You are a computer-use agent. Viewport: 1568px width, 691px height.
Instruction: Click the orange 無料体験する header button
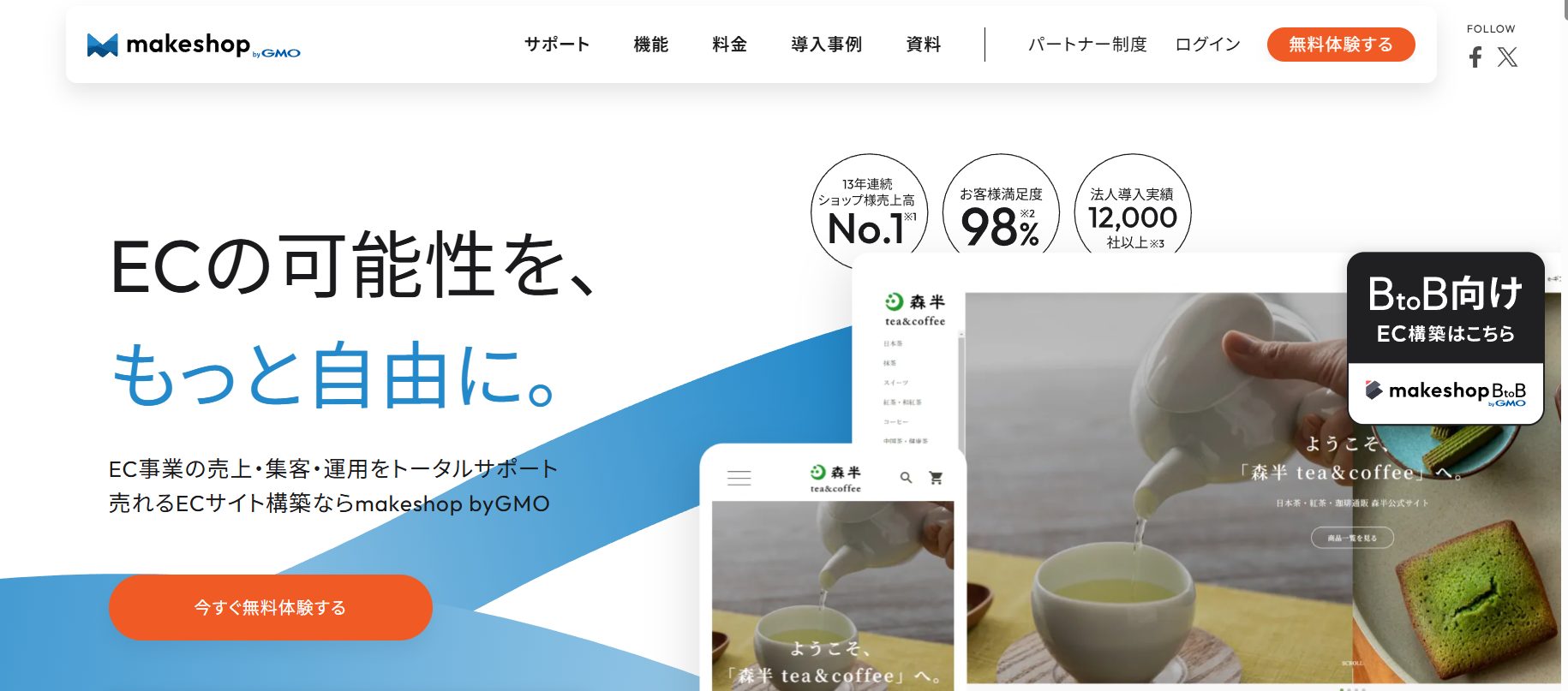click(1341, 45)
